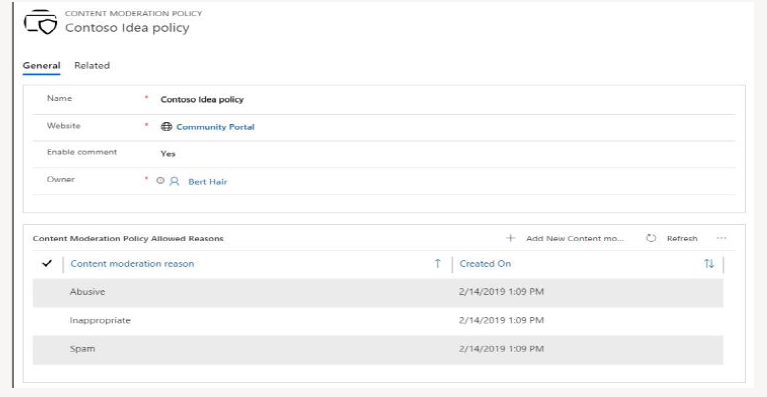Click the Contoso Idea policy page title
The image size is (767, 397).
[127, 28]
